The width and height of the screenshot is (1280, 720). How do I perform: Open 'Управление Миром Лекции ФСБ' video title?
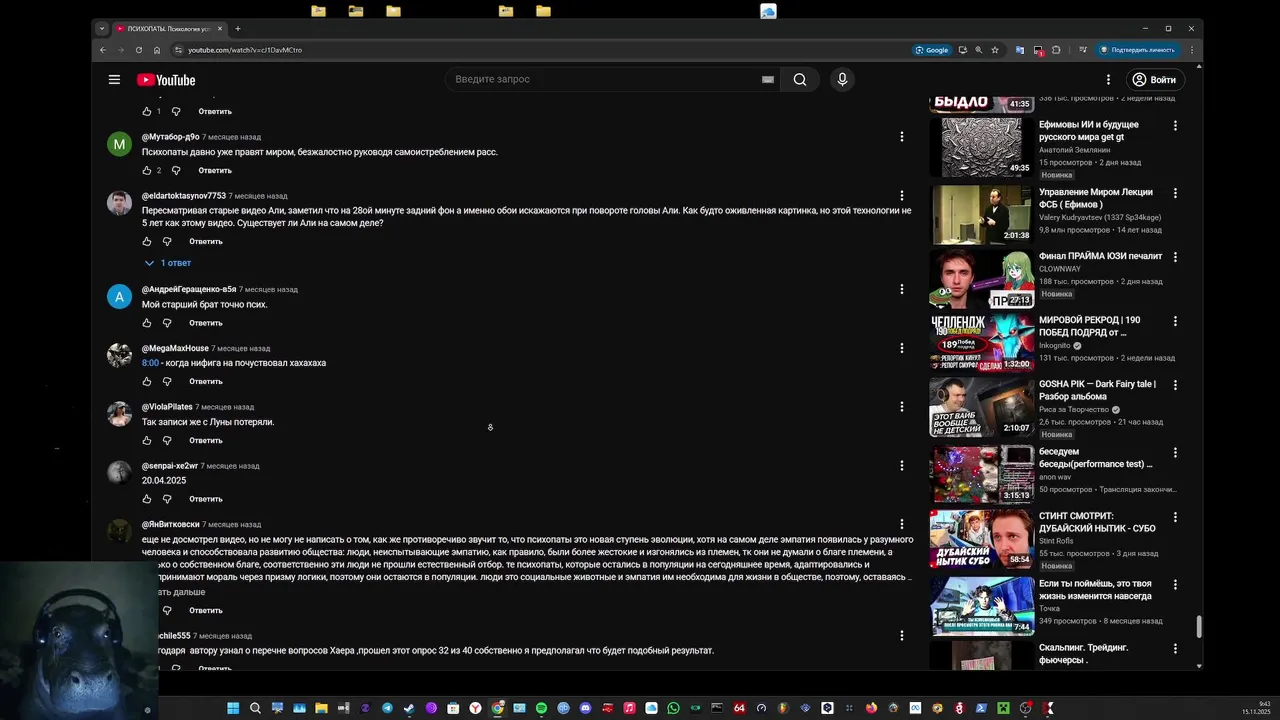[1096, 198]
